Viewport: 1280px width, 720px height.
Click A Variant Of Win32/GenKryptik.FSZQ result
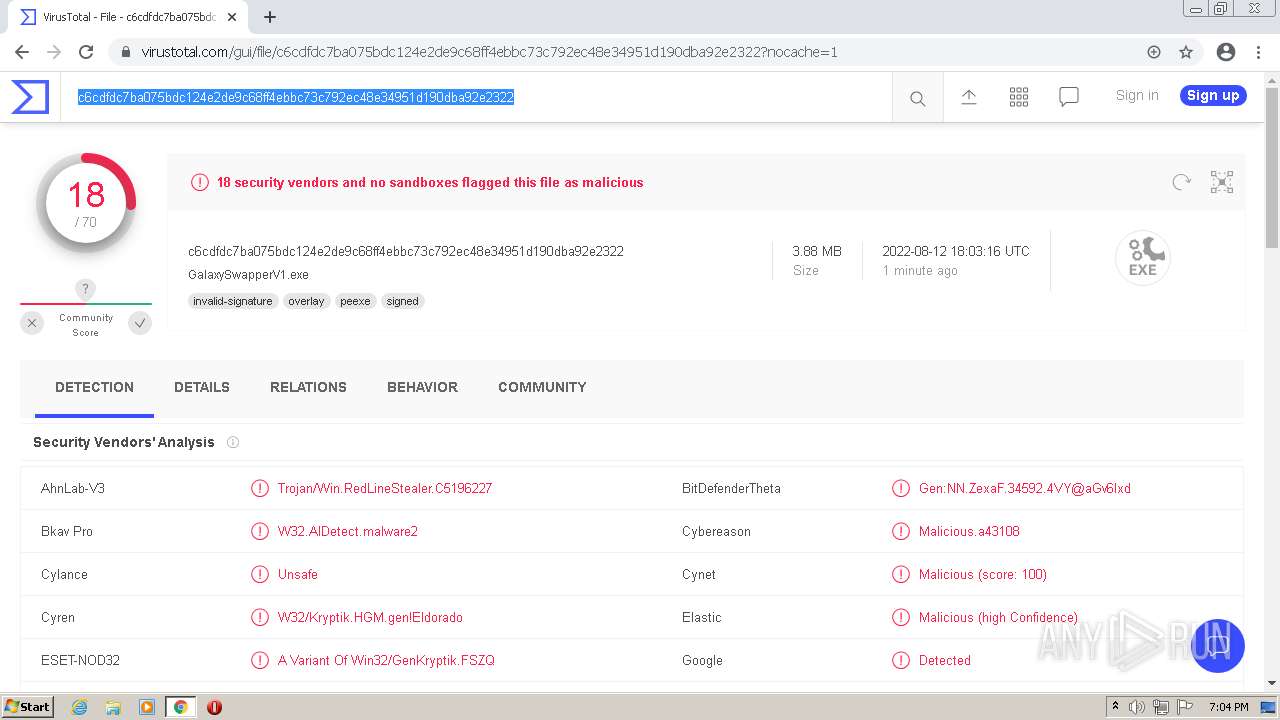[386, 660]
